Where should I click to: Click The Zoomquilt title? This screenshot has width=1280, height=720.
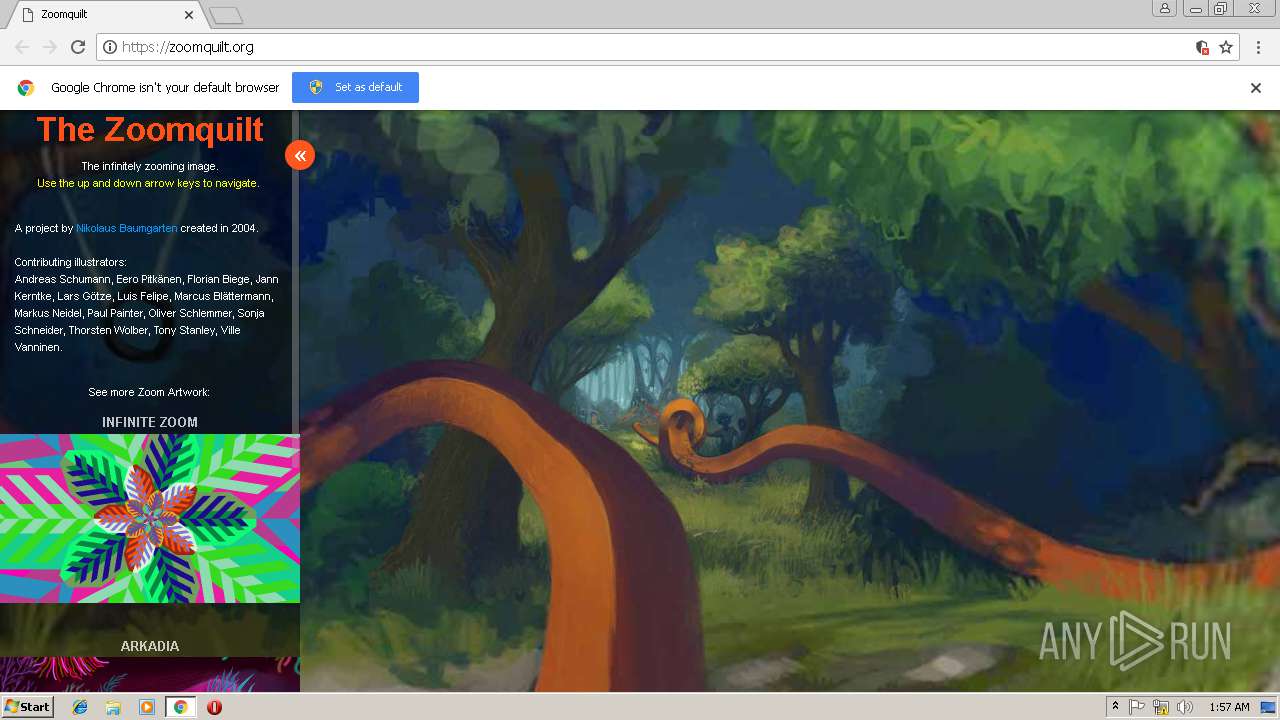click(x=150, y=129)
